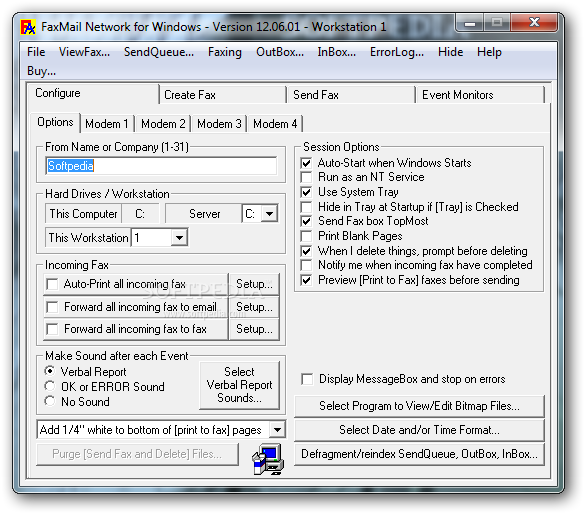585x514 pixels.
Task: Open the Modem 4 sub-tab
Action: coord(275,123)
